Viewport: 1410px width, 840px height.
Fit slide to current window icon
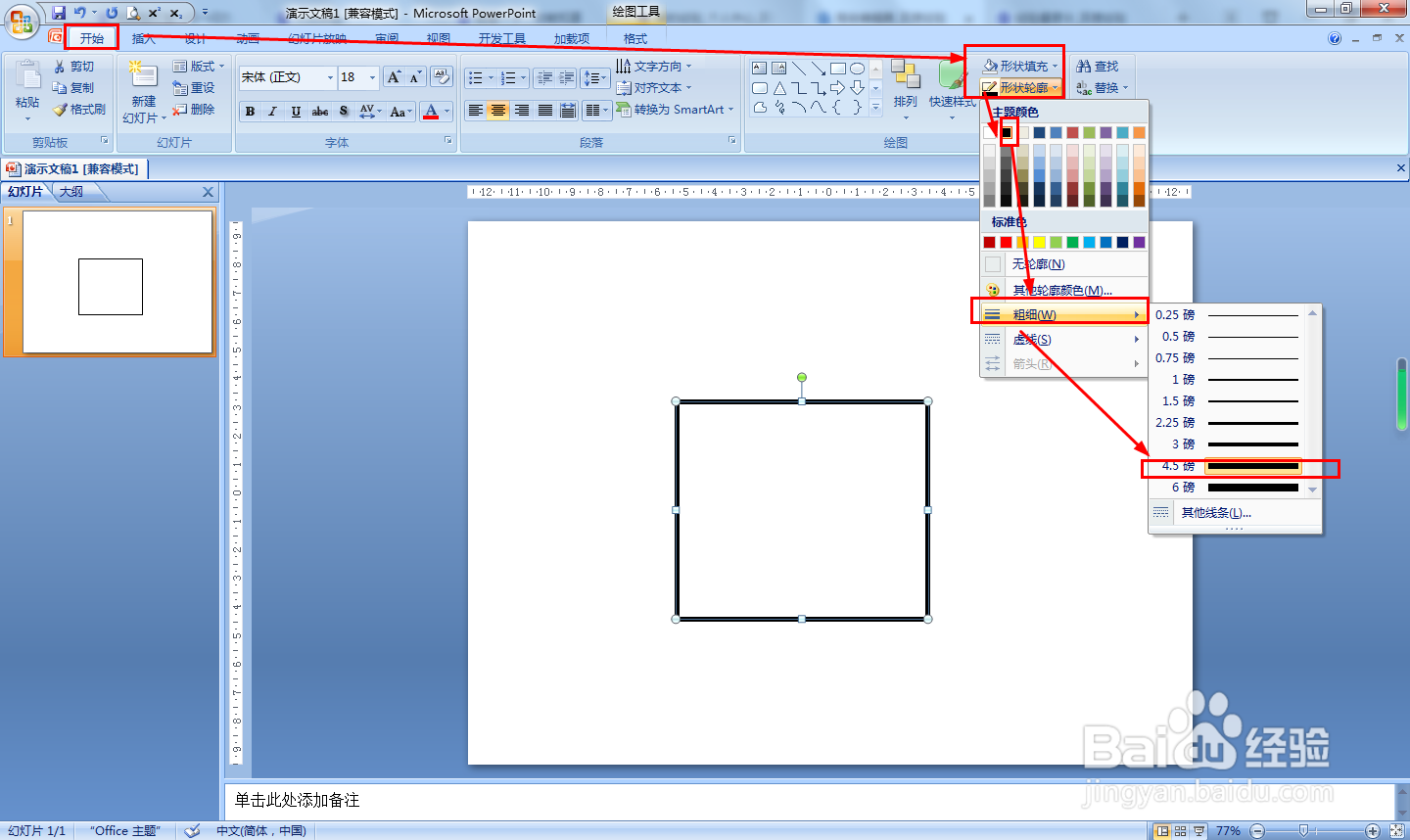[x=1397, y=830]
